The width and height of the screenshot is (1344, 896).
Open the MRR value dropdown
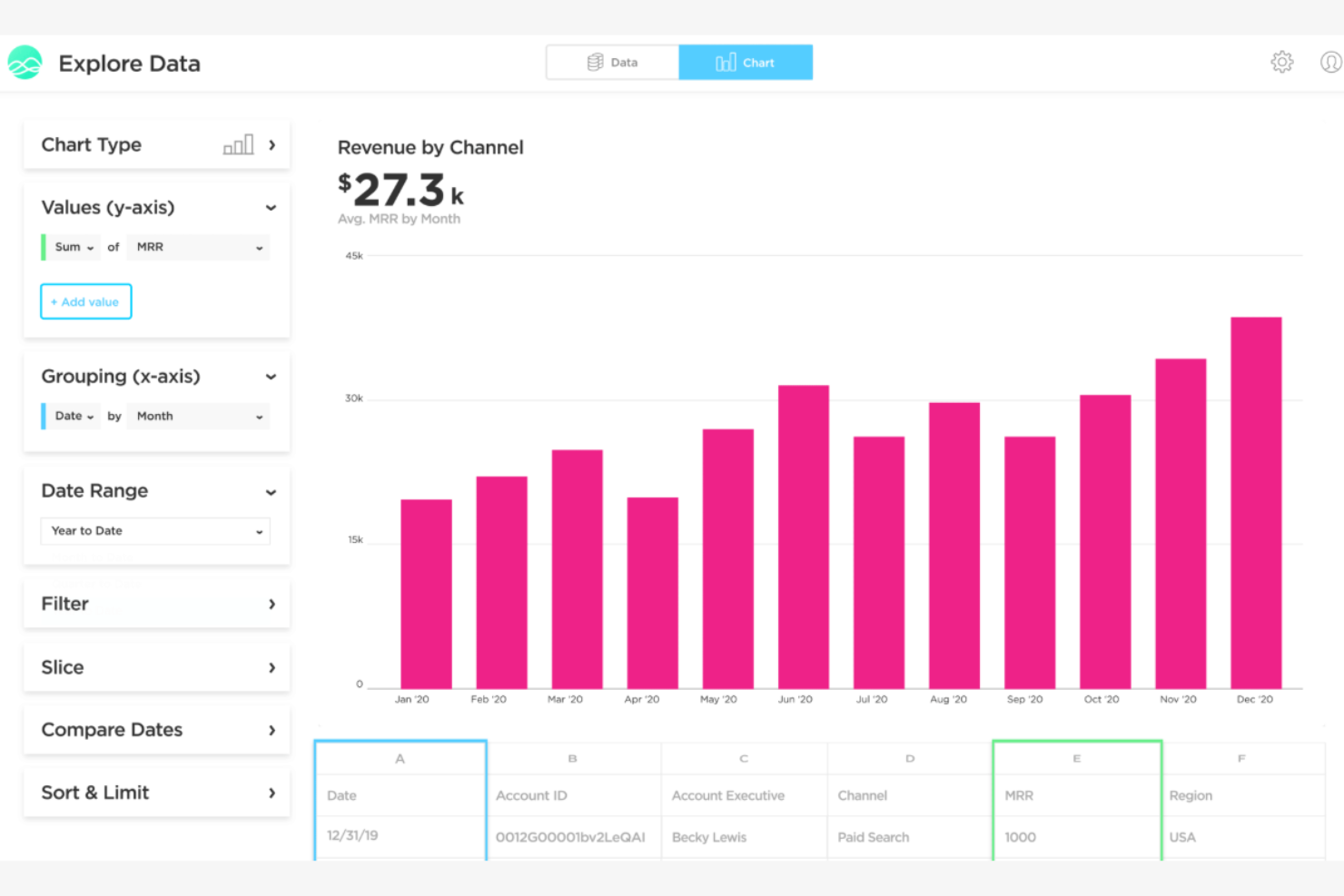click(x=198, y=247)
